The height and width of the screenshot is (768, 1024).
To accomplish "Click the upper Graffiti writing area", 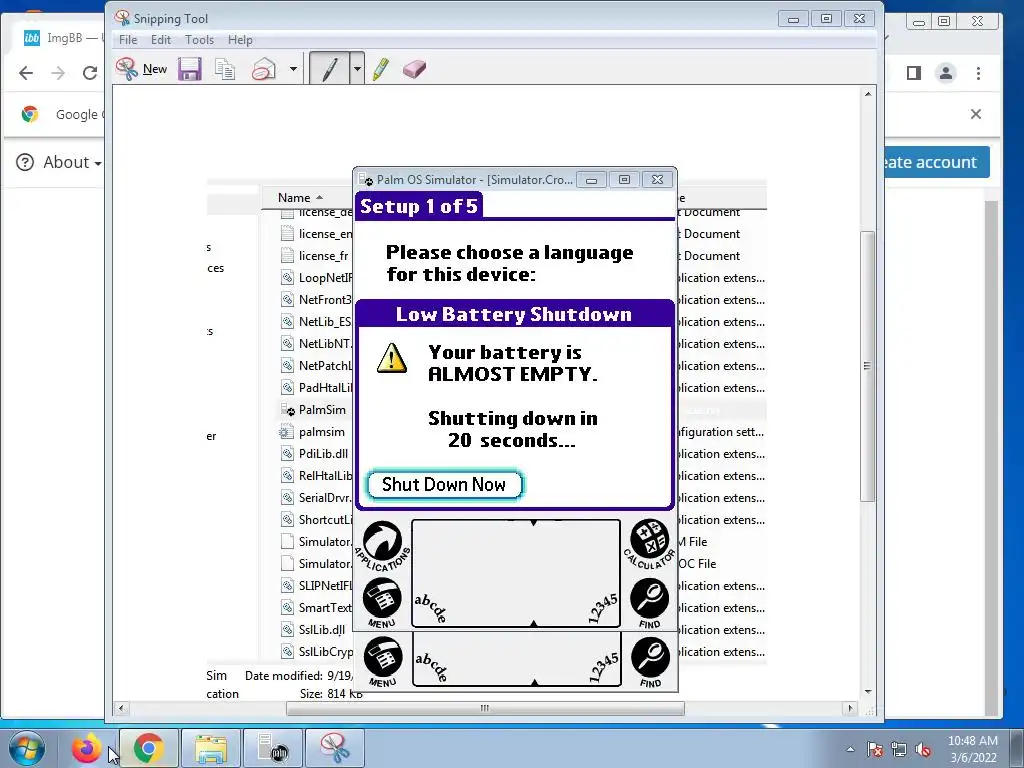I will [x=516, y=573].
